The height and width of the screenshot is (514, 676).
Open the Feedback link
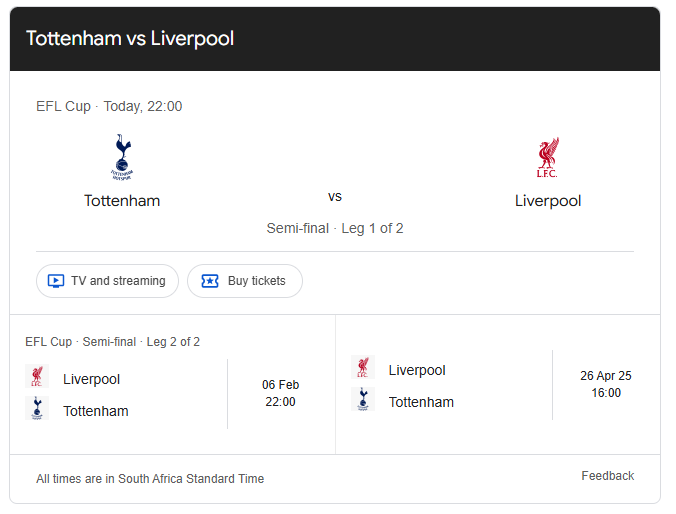click(607, 476)
